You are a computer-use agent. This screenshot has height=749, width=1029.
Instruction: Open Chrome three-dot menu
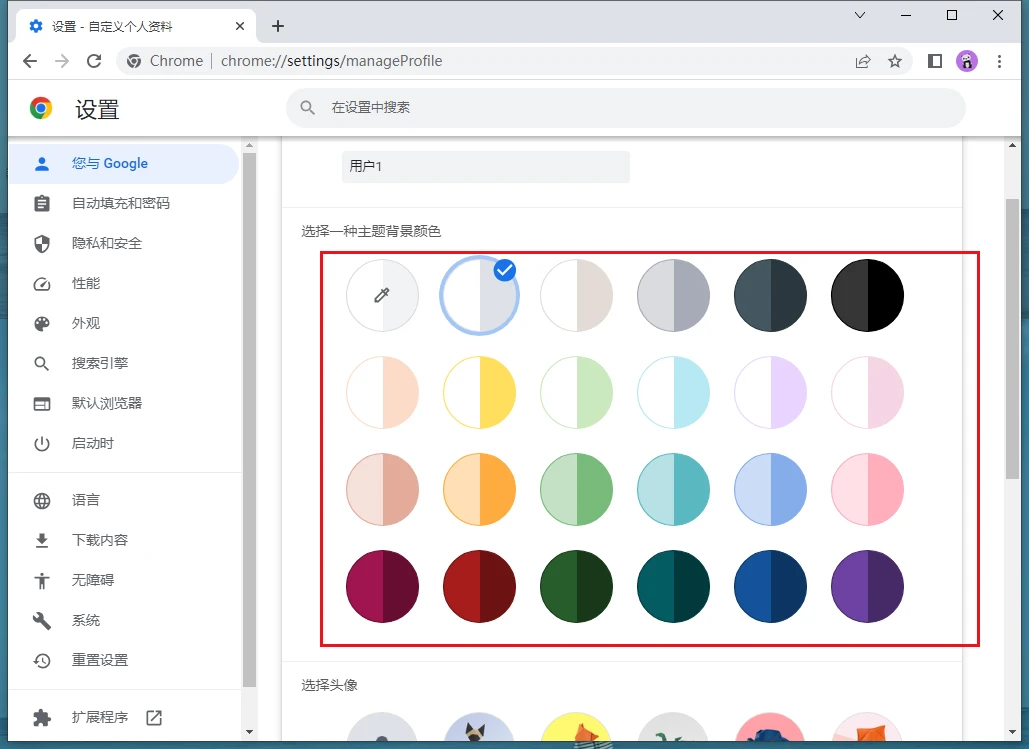(x=999, y=61)
